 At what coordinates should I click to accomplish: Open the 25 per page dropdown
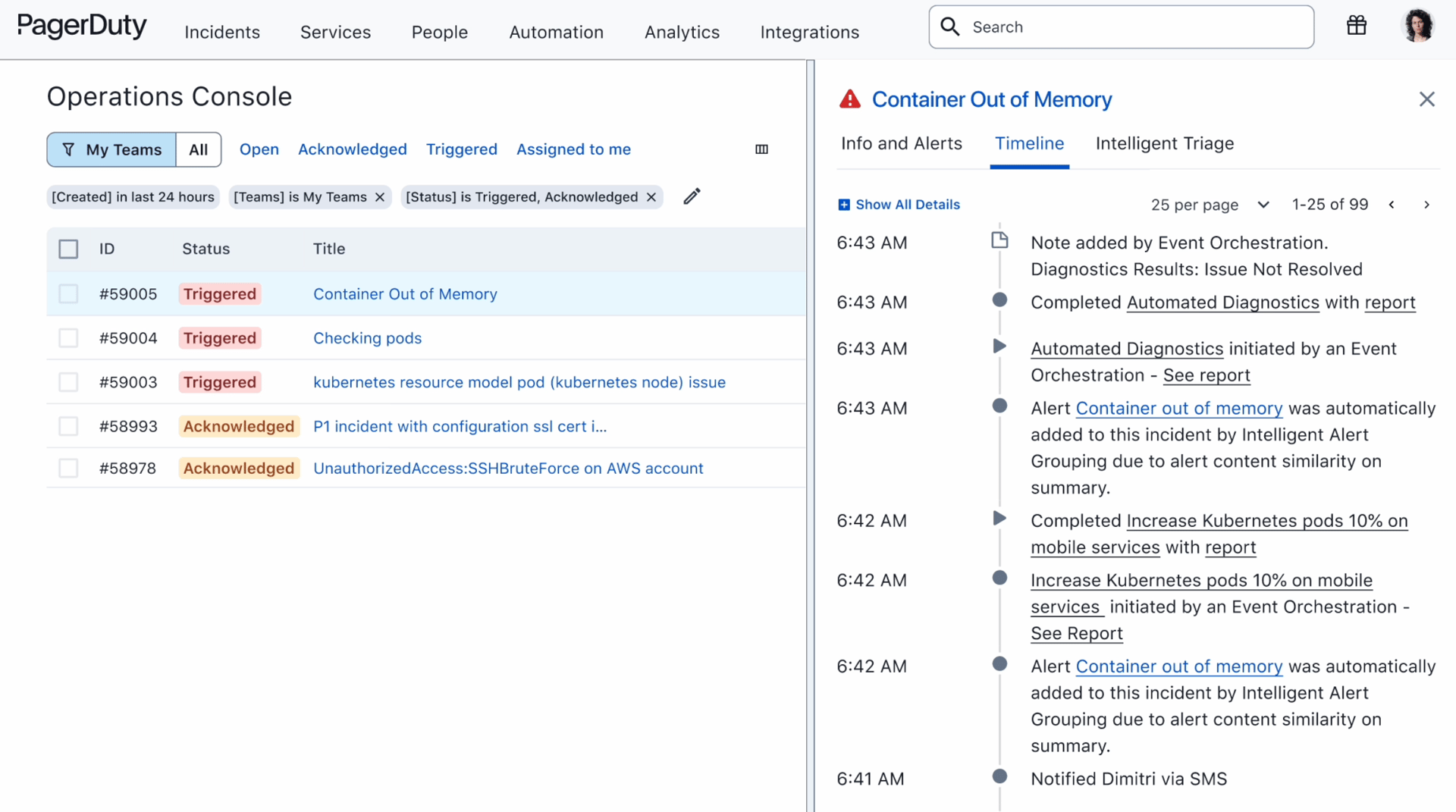(x=1210, y=205)
